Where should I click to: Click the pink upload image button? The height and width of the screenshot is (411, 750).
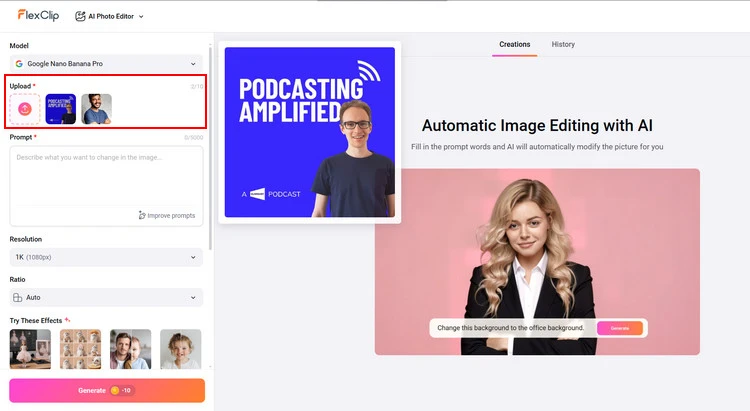tap(25, 109)
